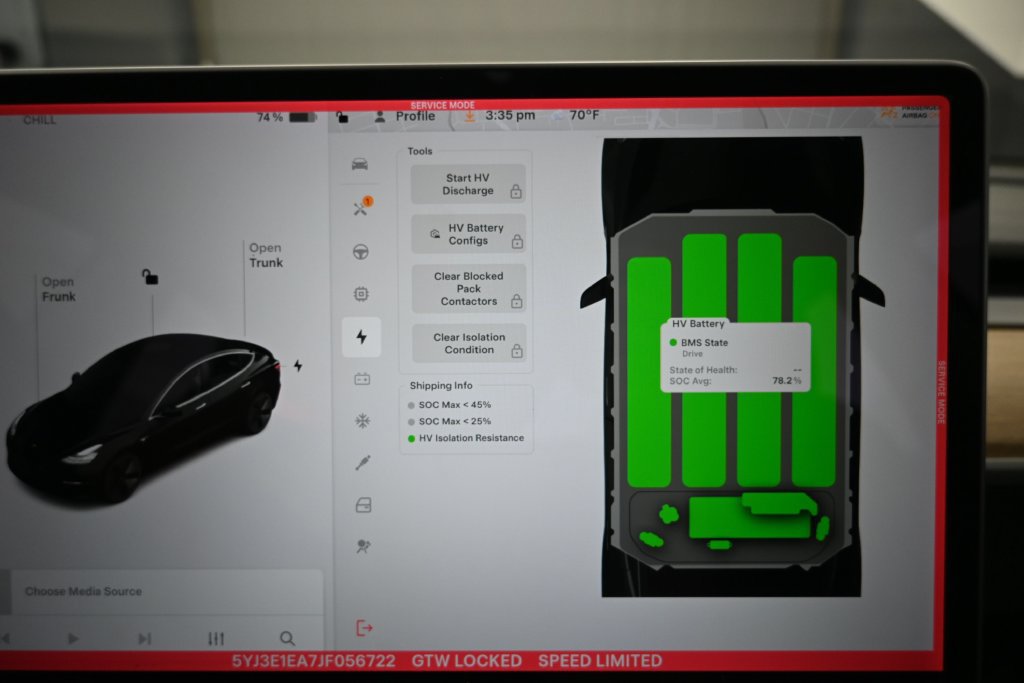Open the low voltage battery icon

tap(362, 379)
